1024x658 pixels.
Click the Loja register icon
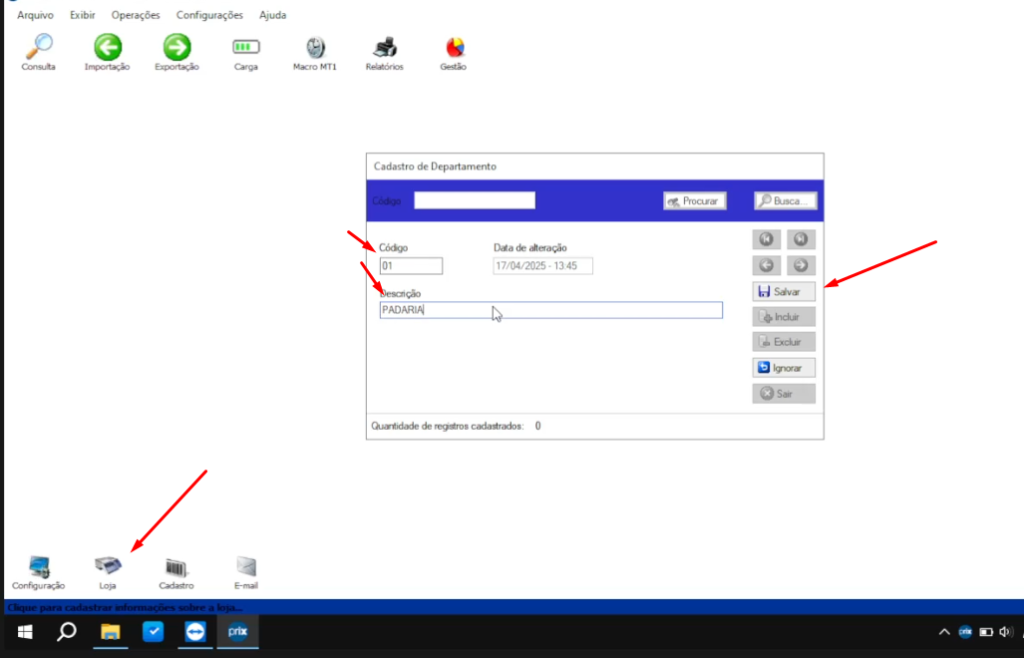pos(107,568)
